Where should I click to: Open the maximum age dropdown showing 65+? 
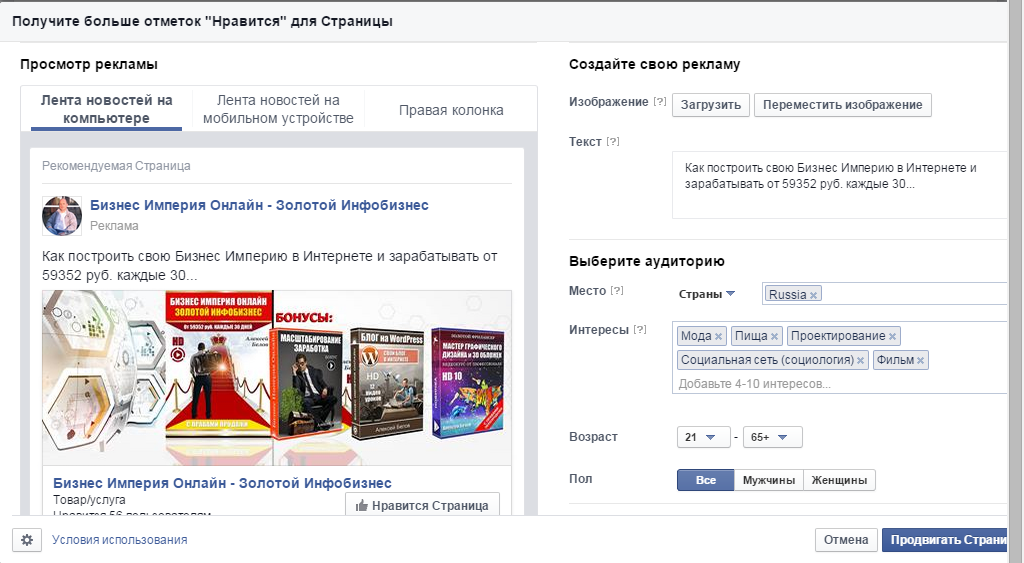(x=773, y=437)
